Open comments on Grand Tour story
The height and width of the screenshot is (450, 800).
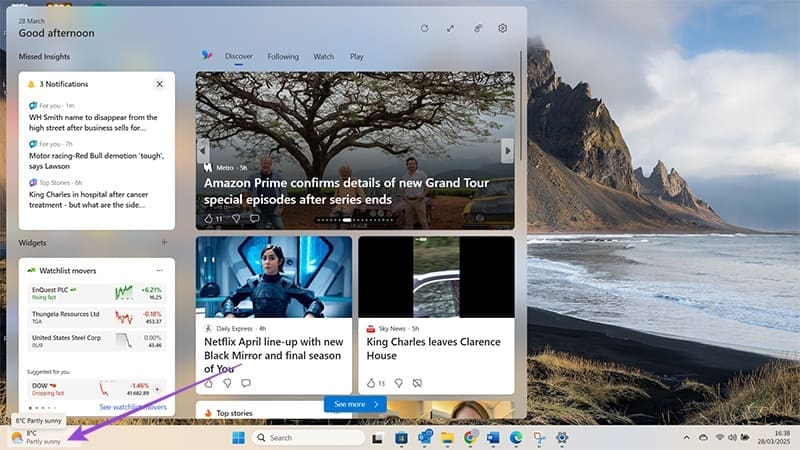click(x=255, y=218)
